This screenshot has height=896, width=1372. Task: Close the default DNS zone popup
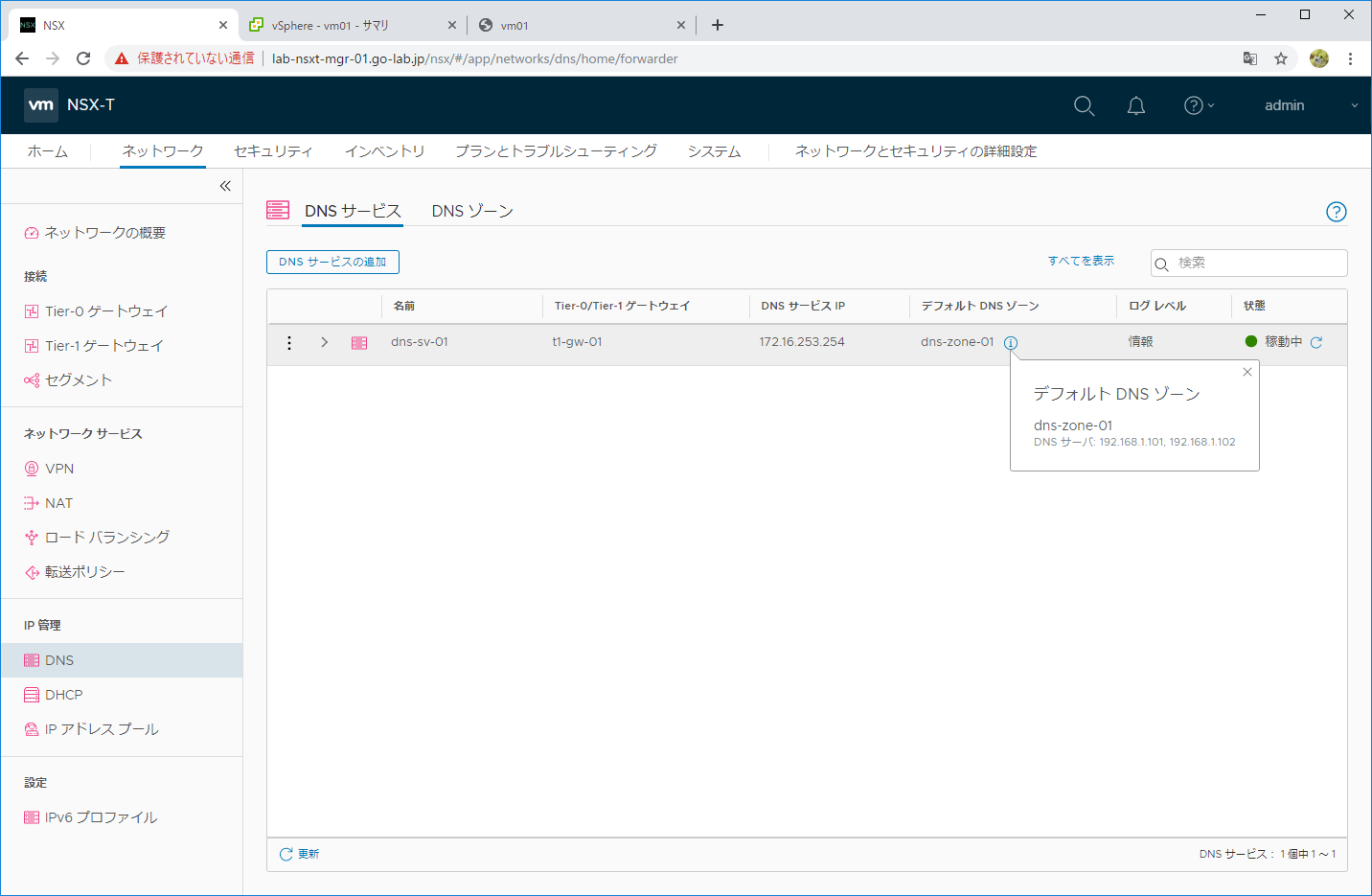tap(1246, 372)
